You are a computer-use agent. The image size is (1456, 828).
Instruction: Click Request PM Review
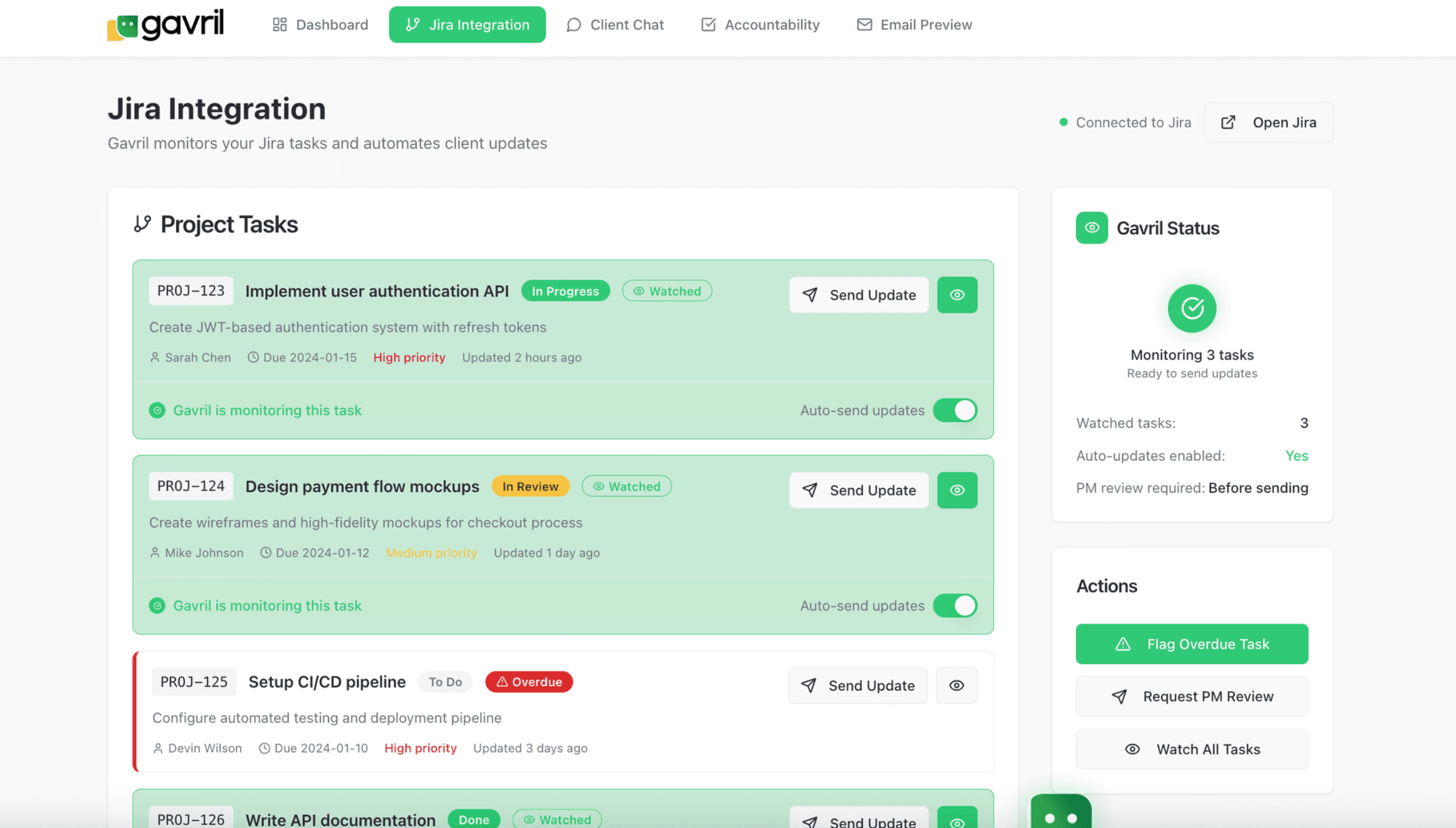[1192, 697]
